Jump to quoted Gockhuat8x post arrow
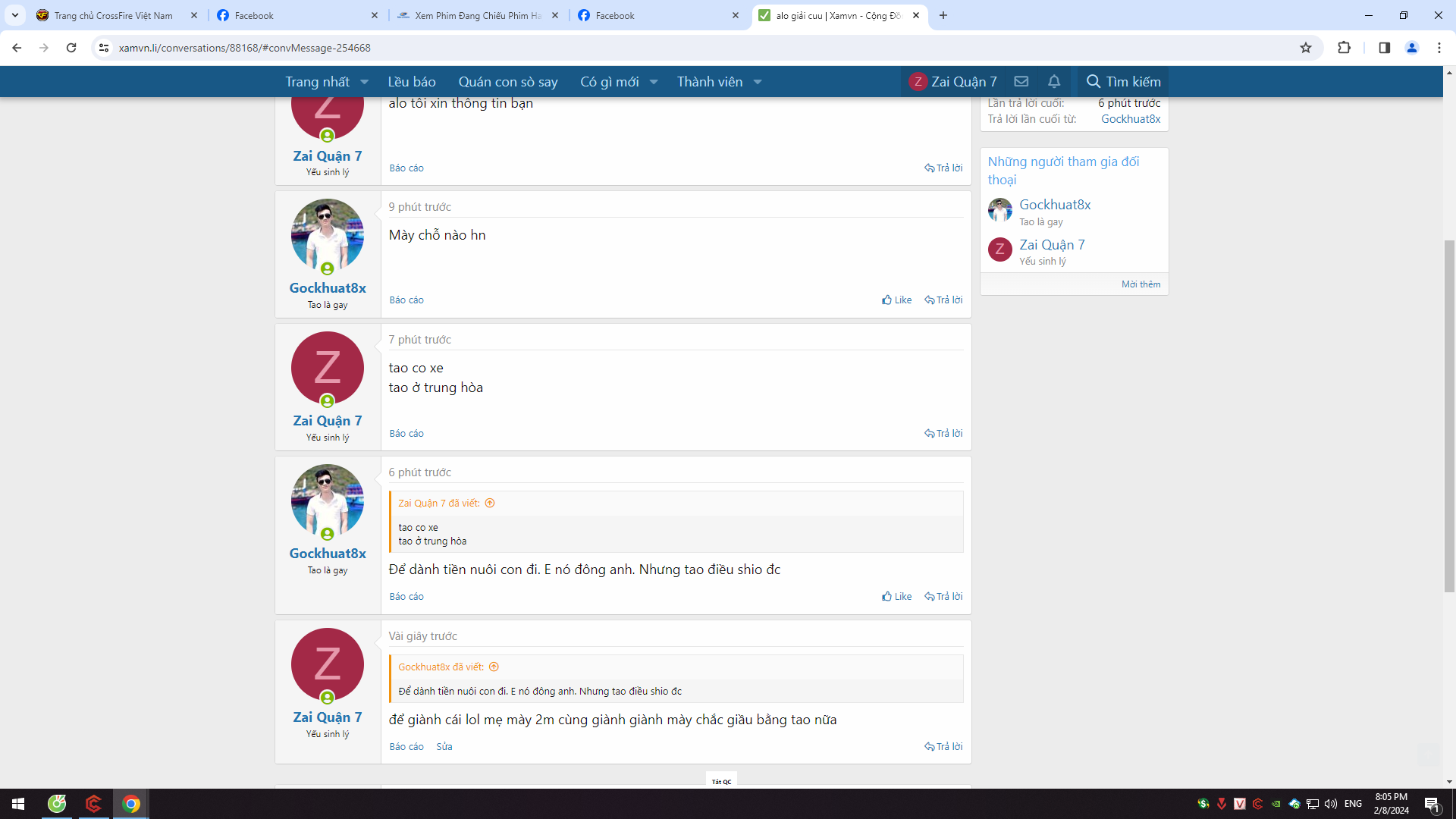Screen dimensions: 1456x819 (494, 667)
